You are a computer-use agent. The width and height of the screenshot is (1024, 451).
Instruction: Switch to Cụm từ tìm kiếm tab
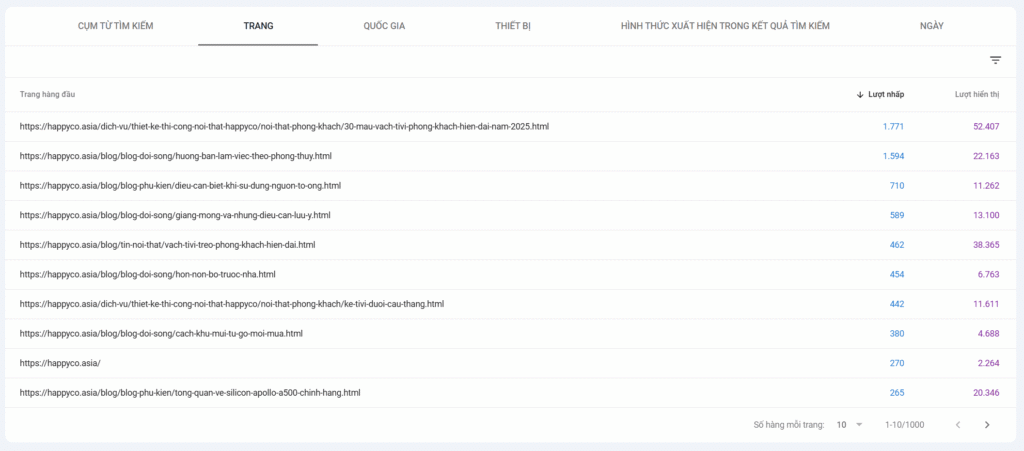coord(116,25)
